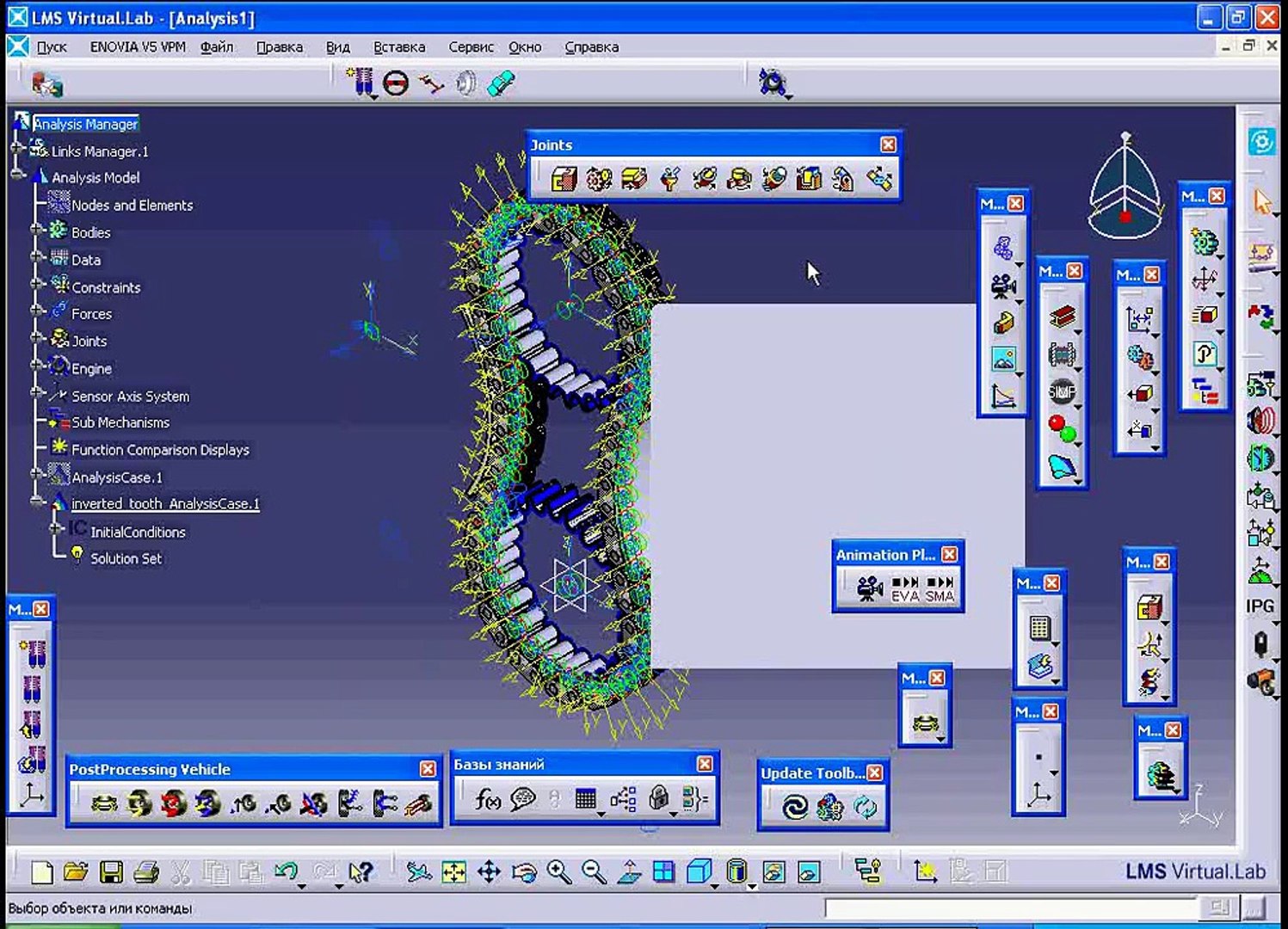Expand the Forces tree node
Screen dimensions: 1288x929
36,311
